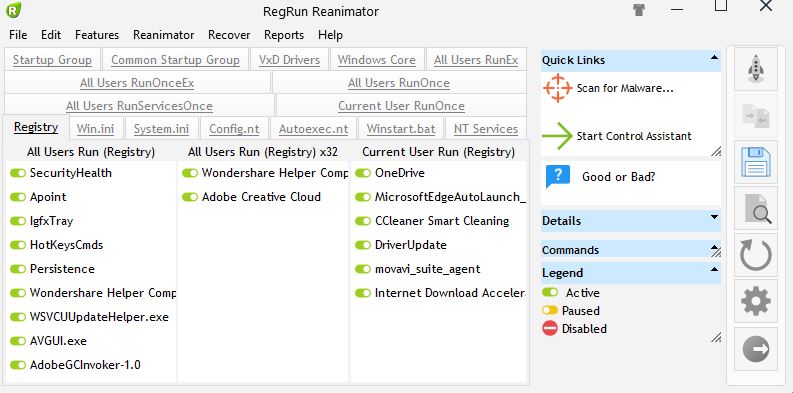This screenshot has height=393, width=793.
Task: Click the circular refresh arrow icon
Action: coord(756,254)
